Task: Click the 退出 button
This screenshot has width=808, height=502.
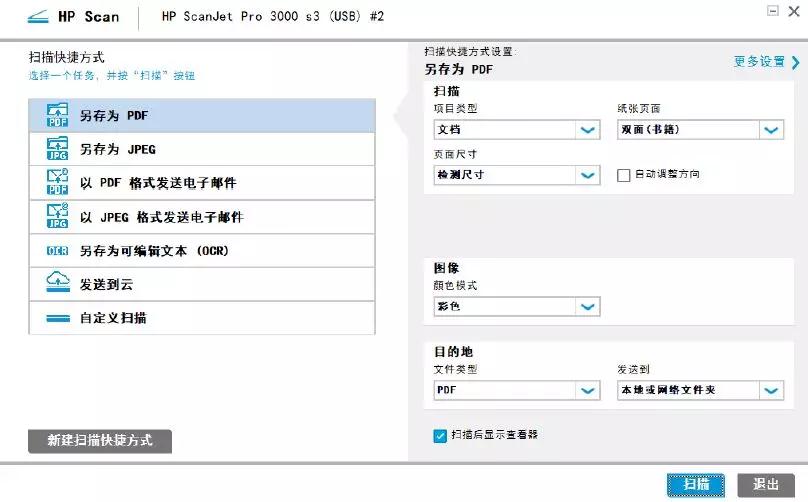Action: (766, 484)
